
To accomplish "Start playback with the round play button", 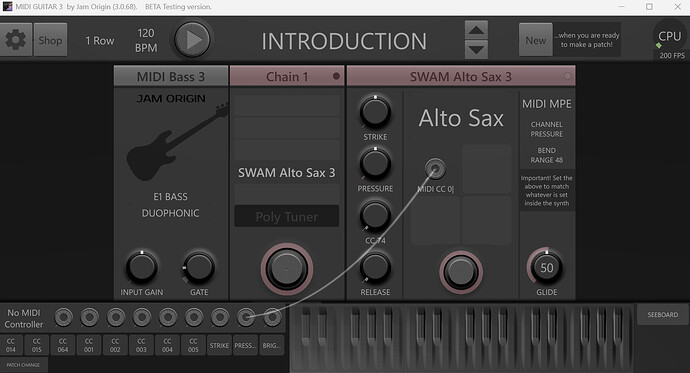I will pos(192,40).
